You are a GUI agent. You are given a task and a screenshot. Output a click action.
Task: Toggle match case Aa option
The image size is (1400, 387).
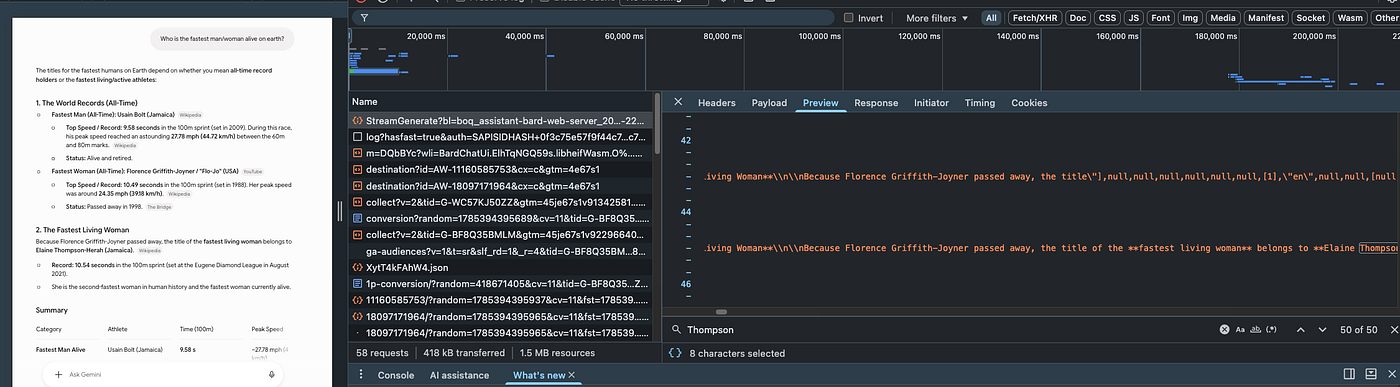click(x=1241, y=329)
